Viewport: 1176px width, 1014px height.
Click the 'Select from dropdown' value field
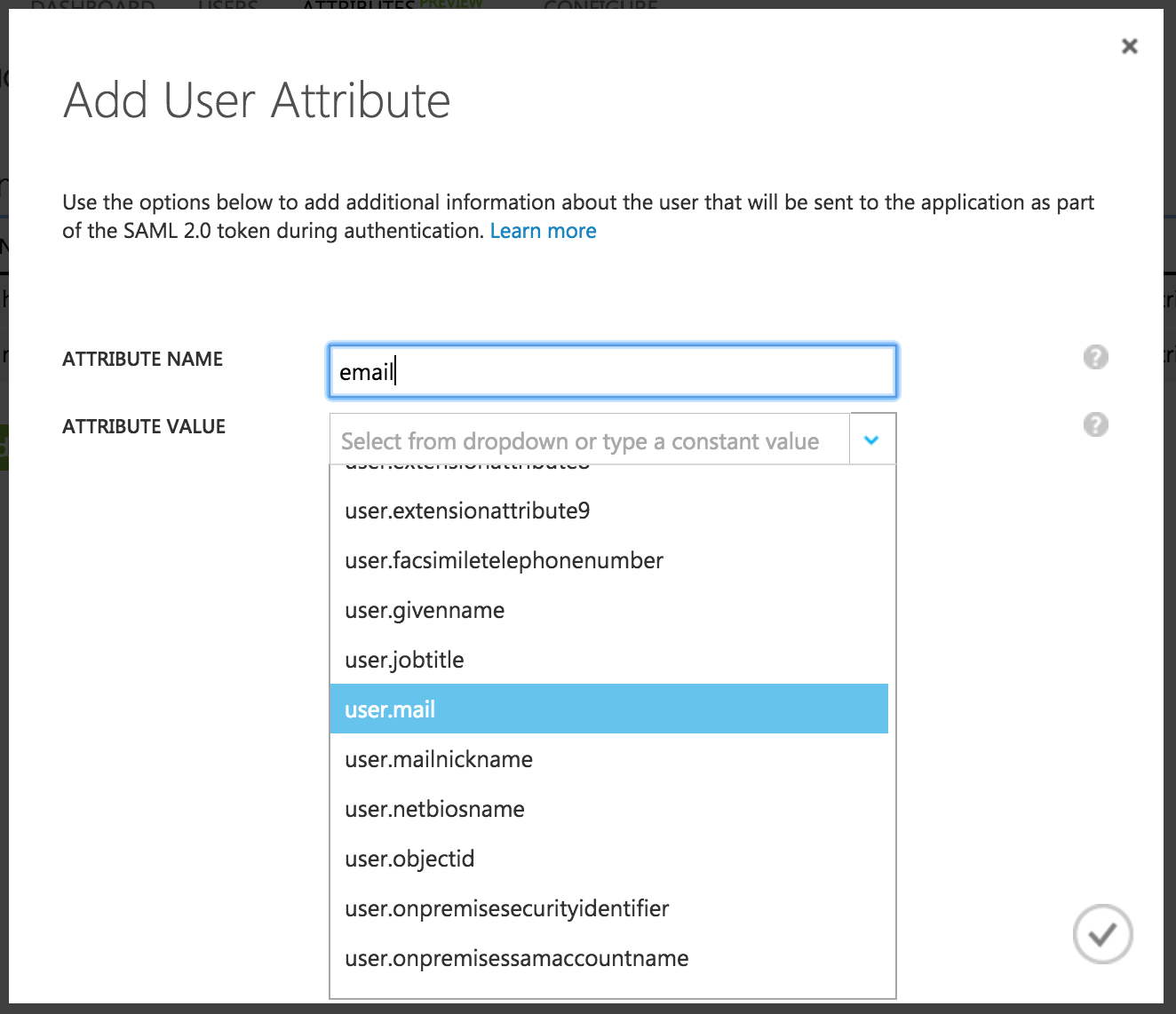click(x=589, y=439)
